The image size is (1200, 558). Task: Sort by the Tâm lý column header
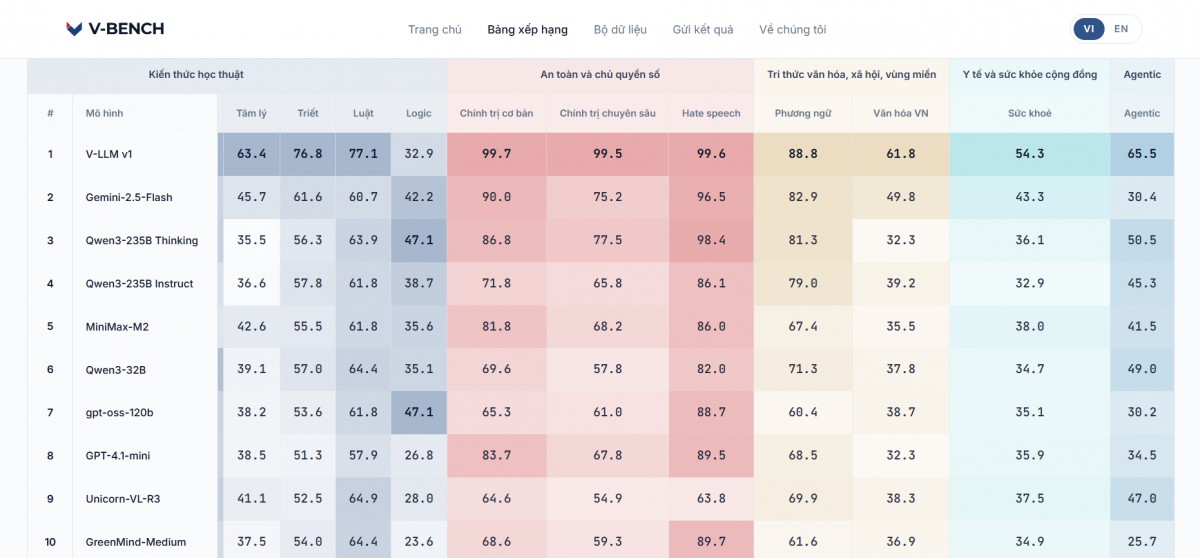tap(252, 113)
